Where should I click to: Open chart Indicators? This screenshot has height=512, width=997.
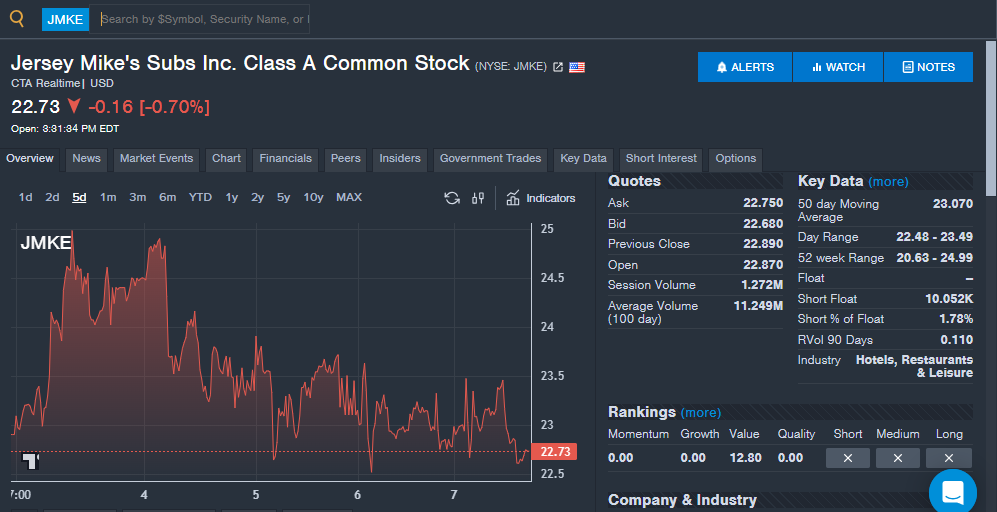pos(541,198)
